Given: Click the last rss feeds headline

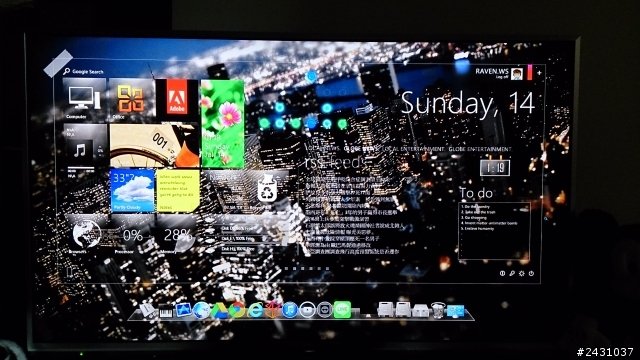Looking at the screenshot, I should (352, 252).
